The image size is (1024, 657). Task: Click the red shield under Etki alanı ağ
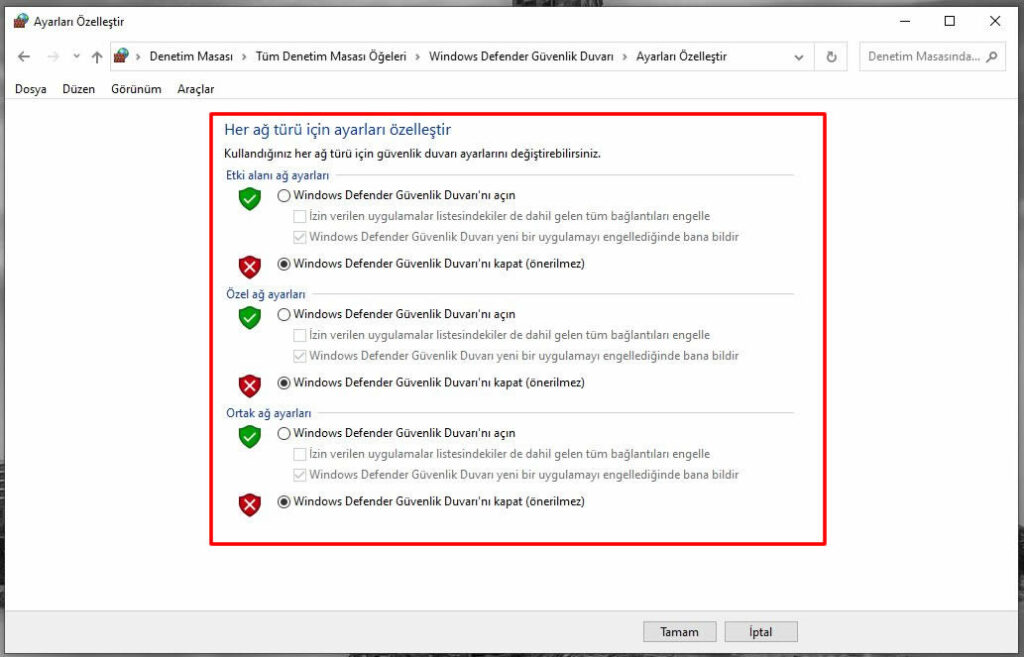pyautogui.click(x=249, y=267)
